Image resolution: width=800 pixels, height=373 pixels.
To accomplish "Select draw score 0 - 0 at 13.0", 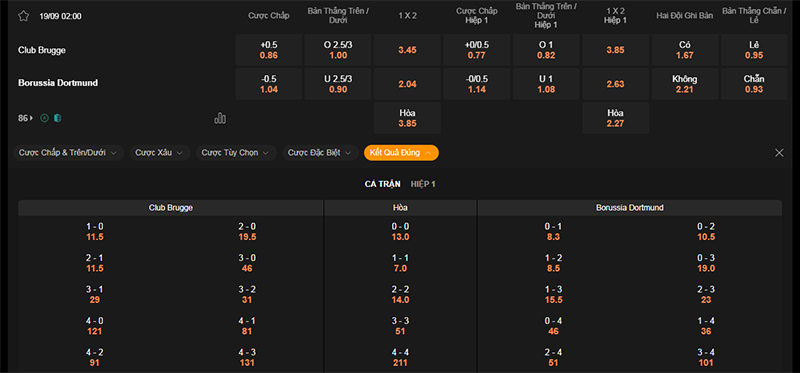I will 401,232.
